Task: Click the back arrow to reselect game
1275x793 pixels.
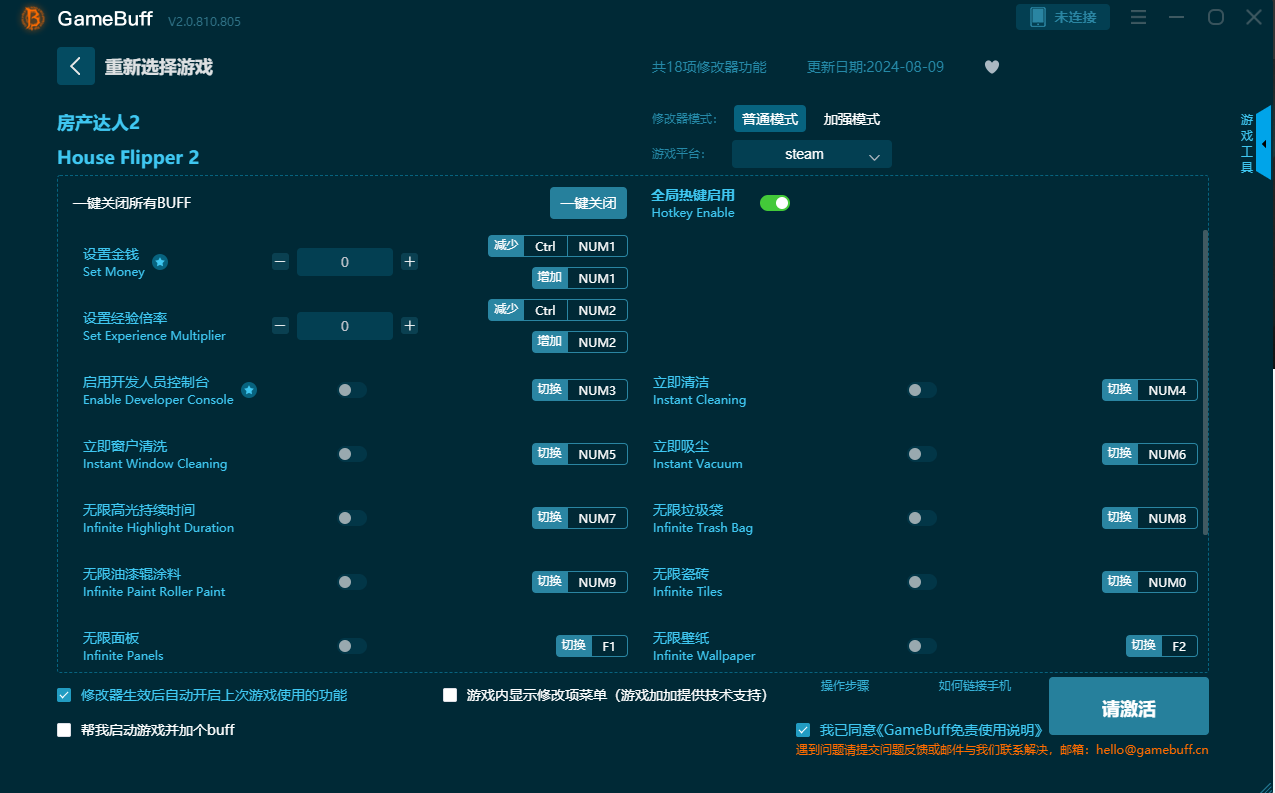Action: click(76, 66)
